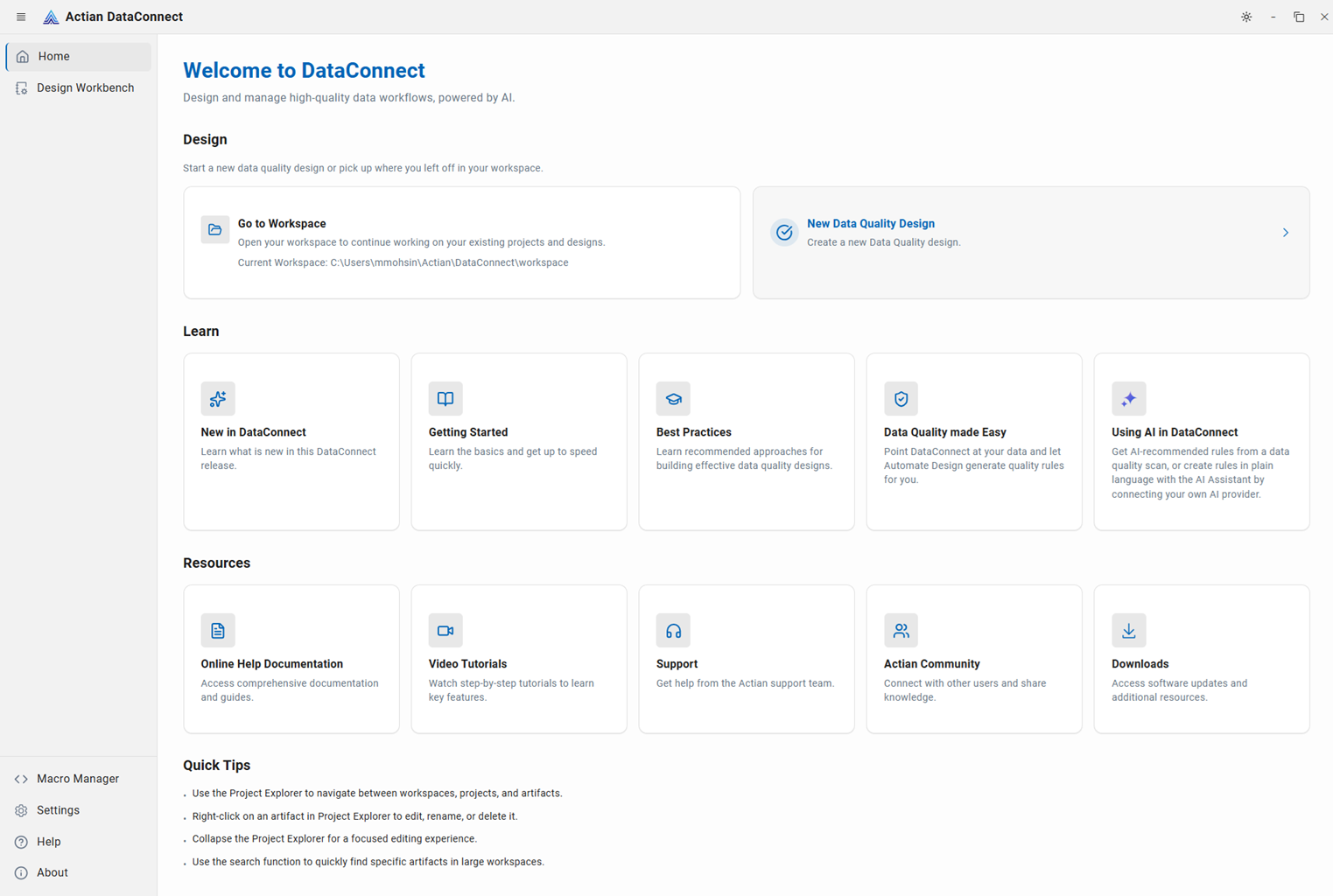
Task: Click the 'Use the search function' tip
Action: [368, 862]
